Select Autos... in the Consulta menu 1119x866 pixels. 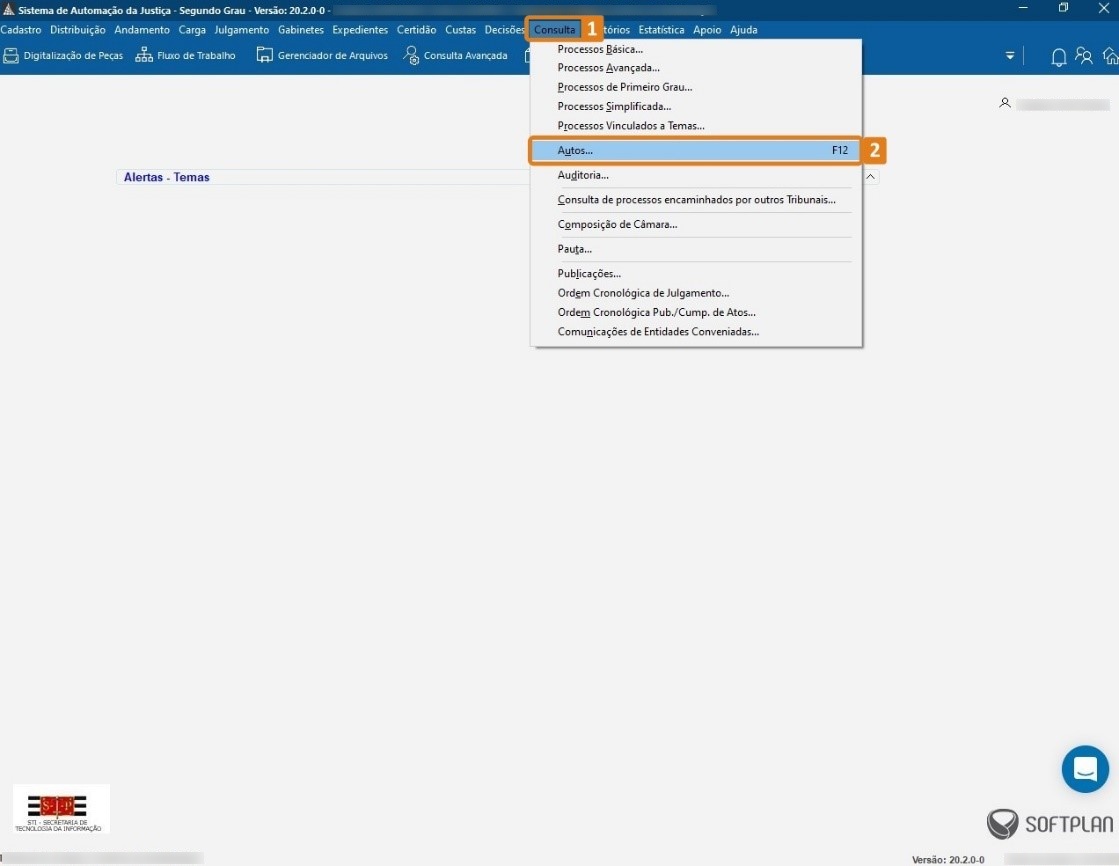click(575, 151)
